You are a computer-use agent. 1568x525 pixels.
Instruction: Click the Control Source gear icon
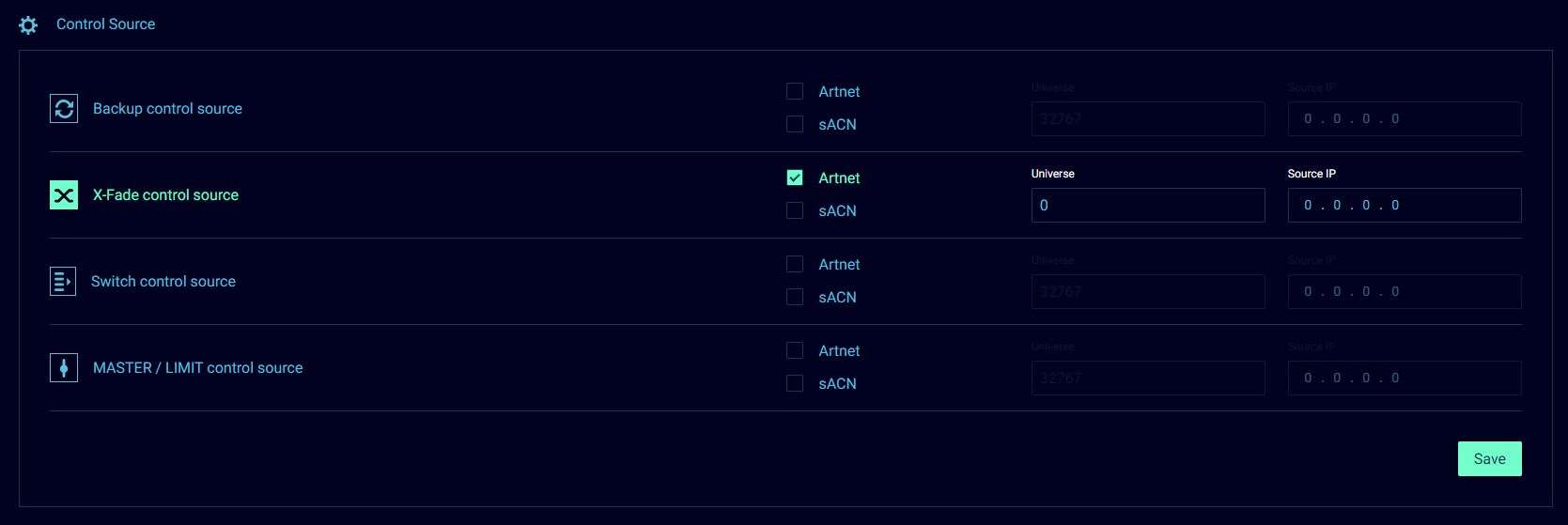click(x=28, y=25)
